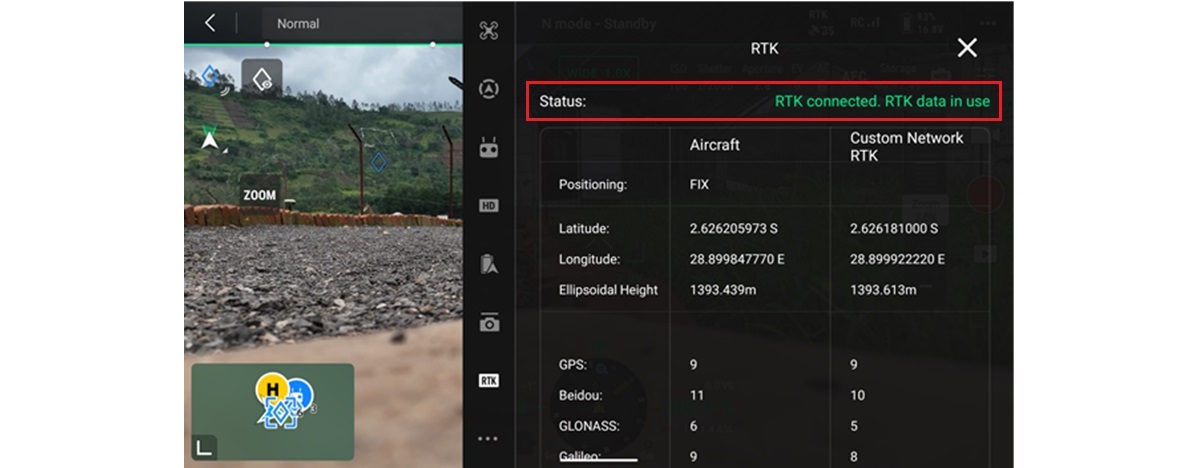Click the Custom Network RTK column header

pyautogui.click(x=906, y=147)
